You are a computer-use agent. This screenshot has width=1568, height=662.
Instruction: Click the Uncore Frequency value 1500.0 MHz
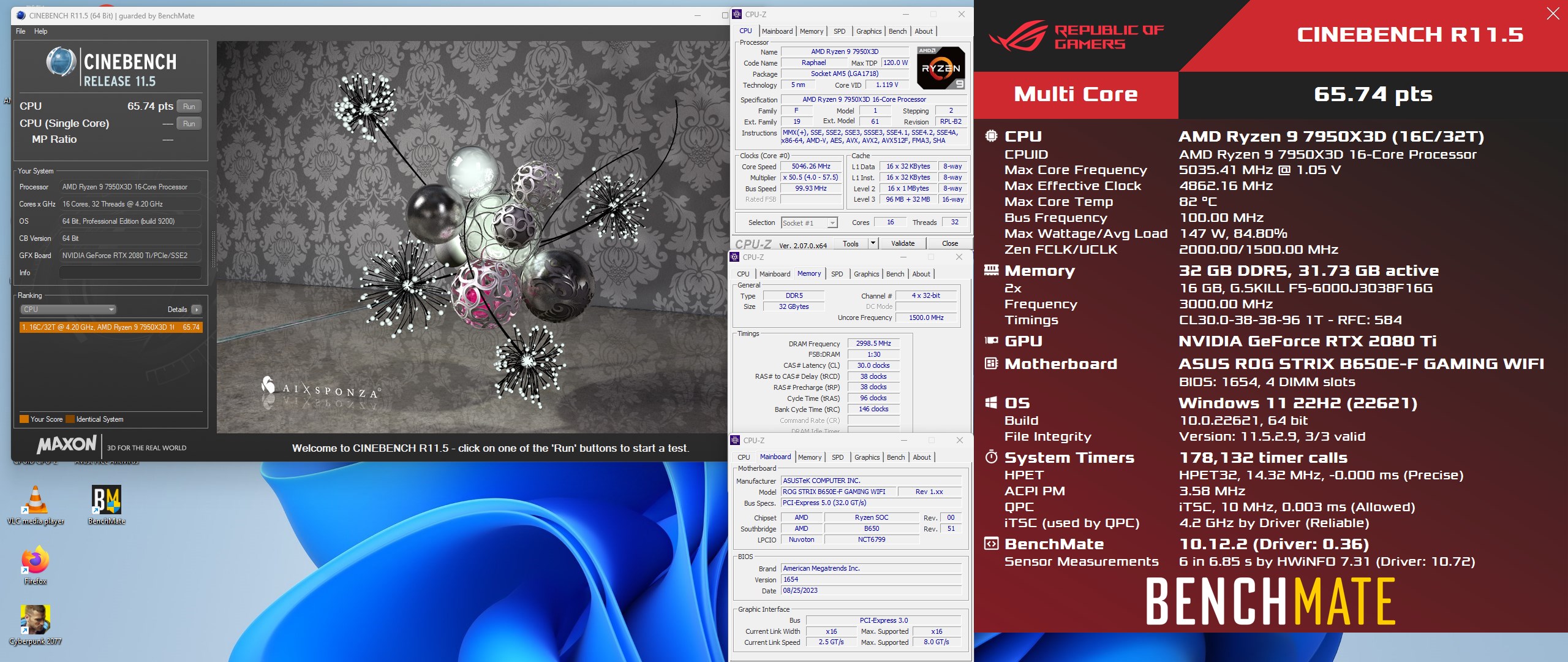pos(926,318)
